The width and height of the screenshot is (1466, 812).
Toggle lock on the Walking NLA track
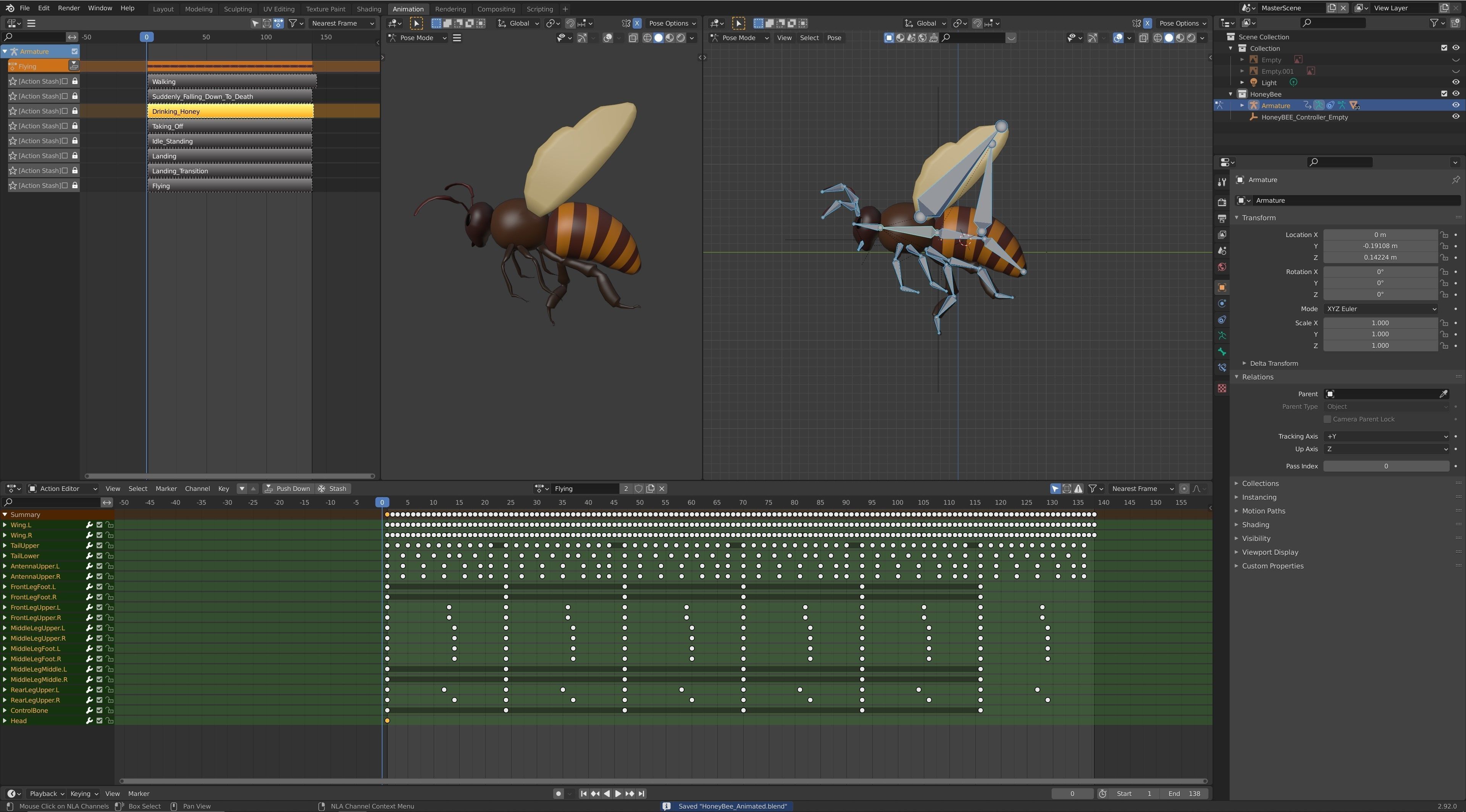[x=74, y=81]
